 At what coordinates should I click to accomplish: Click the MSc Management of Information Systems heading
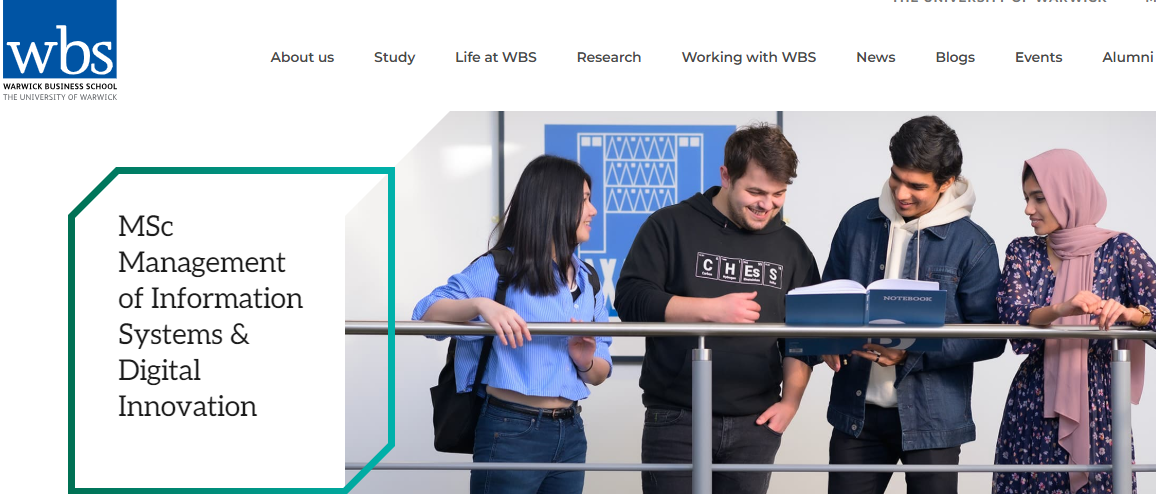[x=211, y=316]
